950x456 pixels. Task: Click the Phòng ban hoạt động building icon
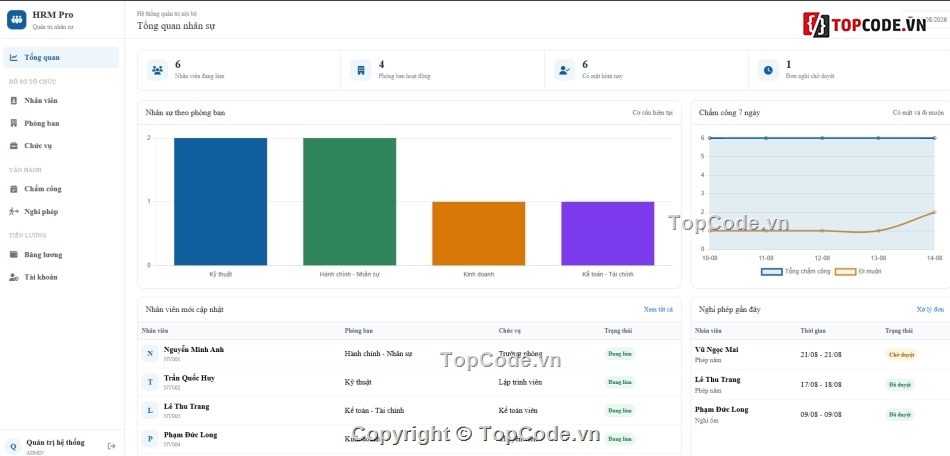point(361,70)
